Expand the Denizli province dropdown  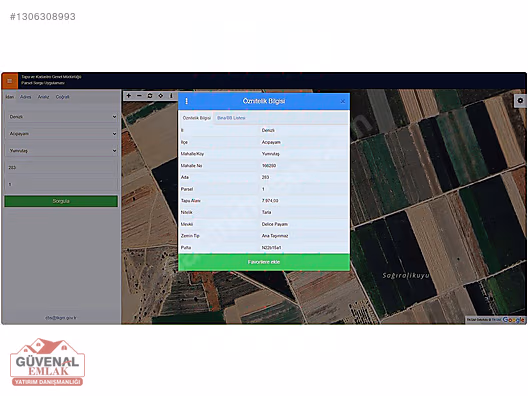tap(62, 117)
